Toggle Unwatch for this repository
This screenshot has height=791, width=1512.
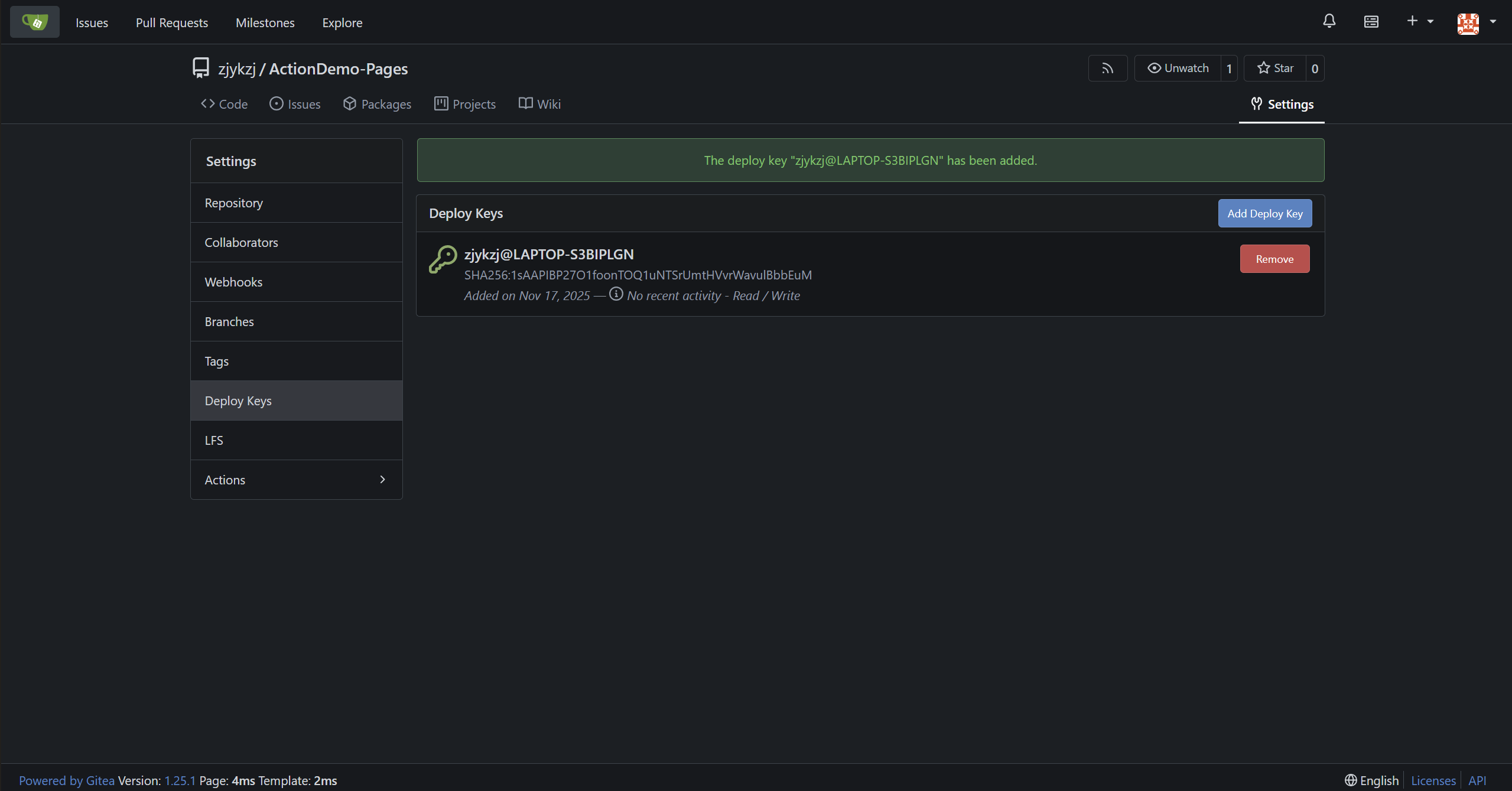click(x=1178, y=69)
